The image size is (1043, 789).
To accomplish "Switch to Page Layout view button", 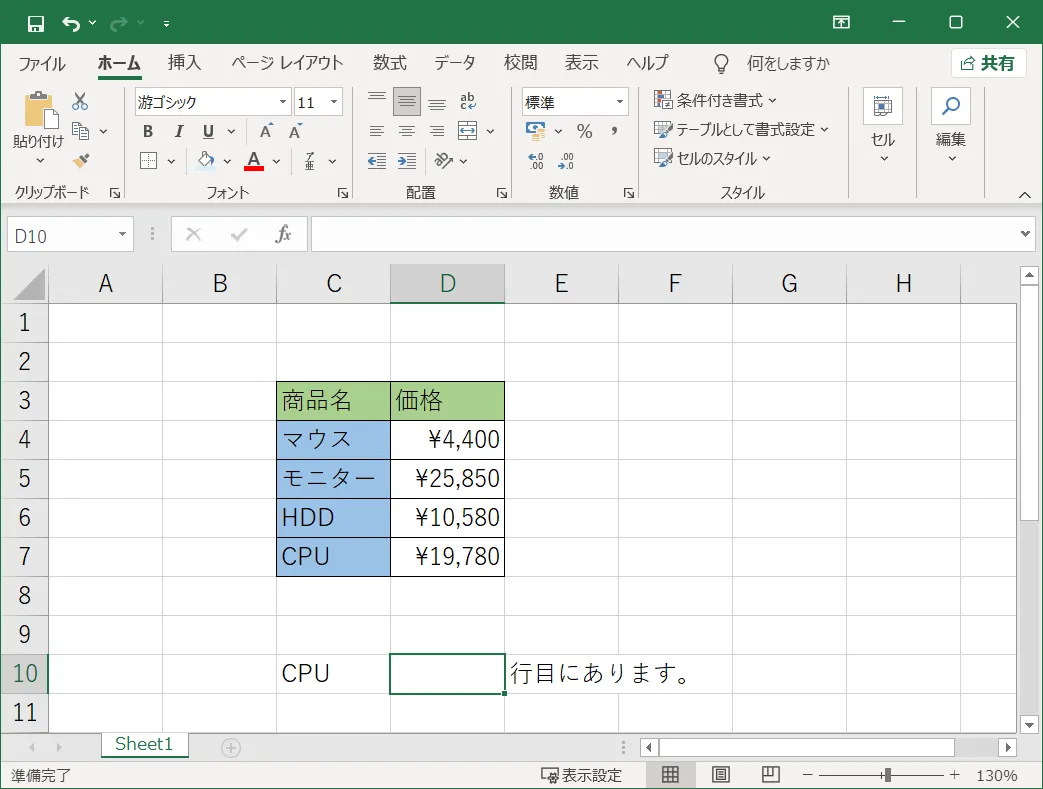I will coord(720,774).
